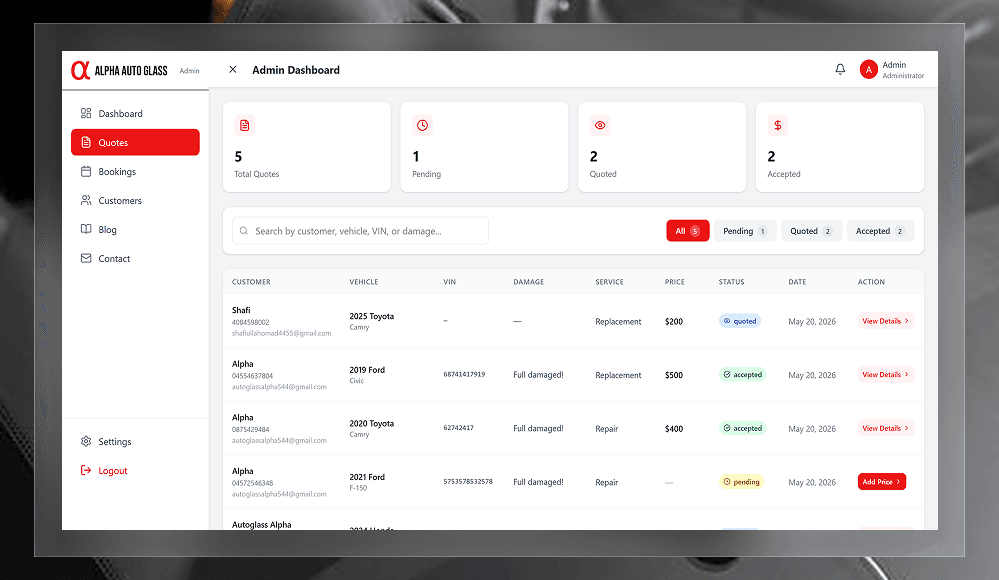Click the Date column header

coord(797,282)
